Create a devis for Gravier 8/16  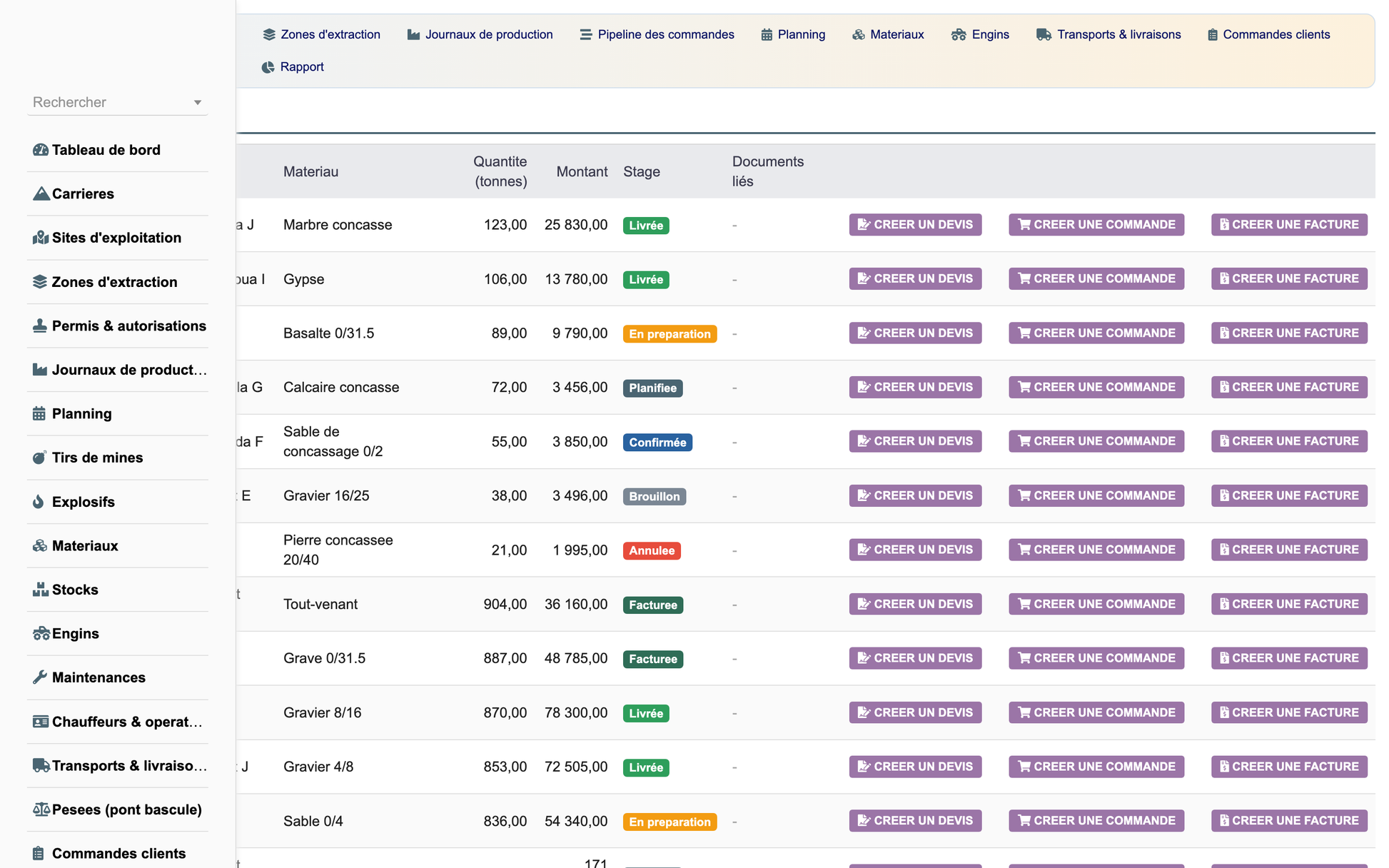tap(915, 712)
